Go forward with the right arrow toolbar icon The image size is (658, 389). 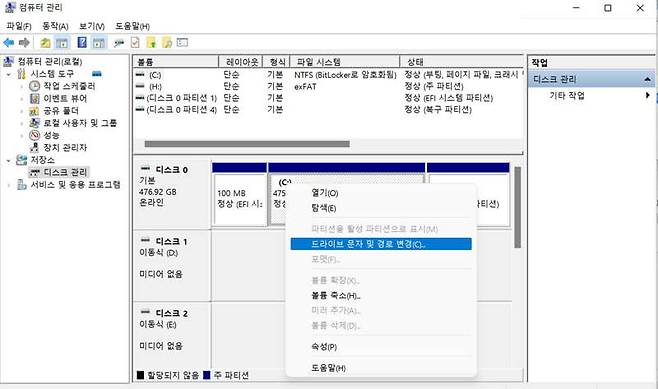click(x=24, y=42)
